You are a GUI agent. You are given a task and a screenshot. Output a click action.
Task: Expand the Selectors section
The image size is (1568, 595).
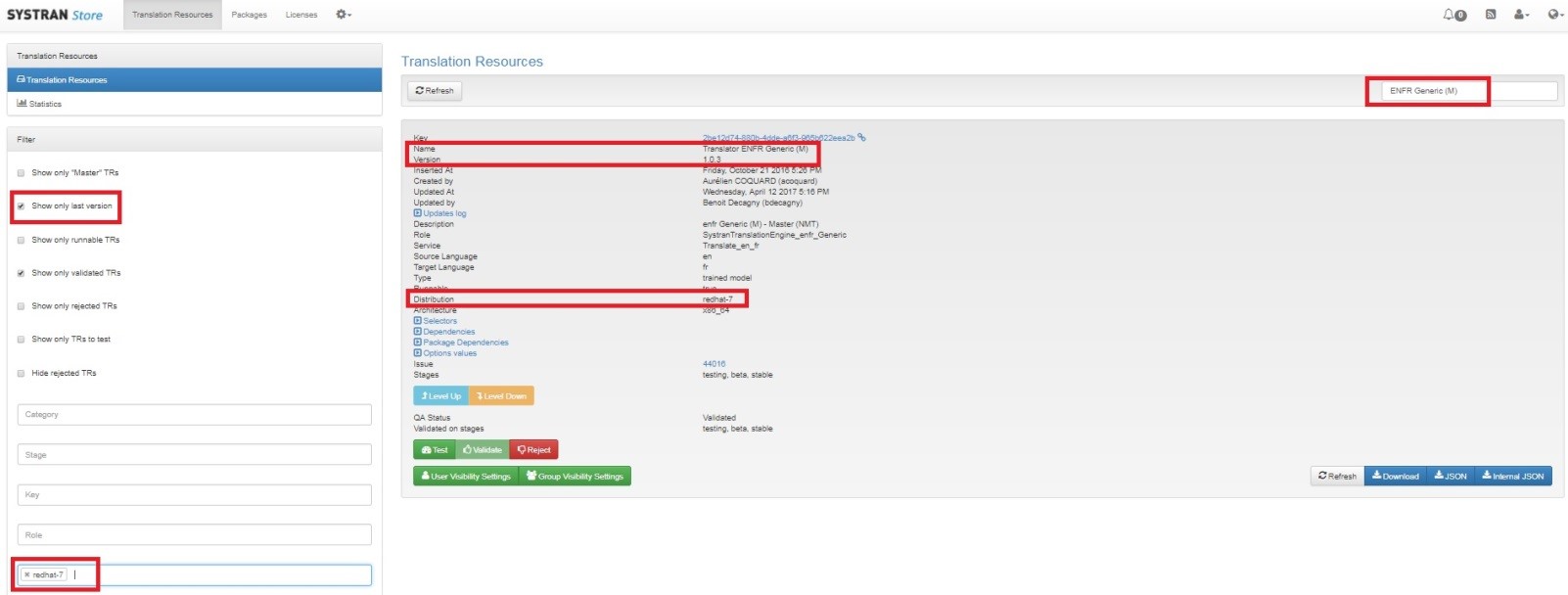[x=436, y=321]
